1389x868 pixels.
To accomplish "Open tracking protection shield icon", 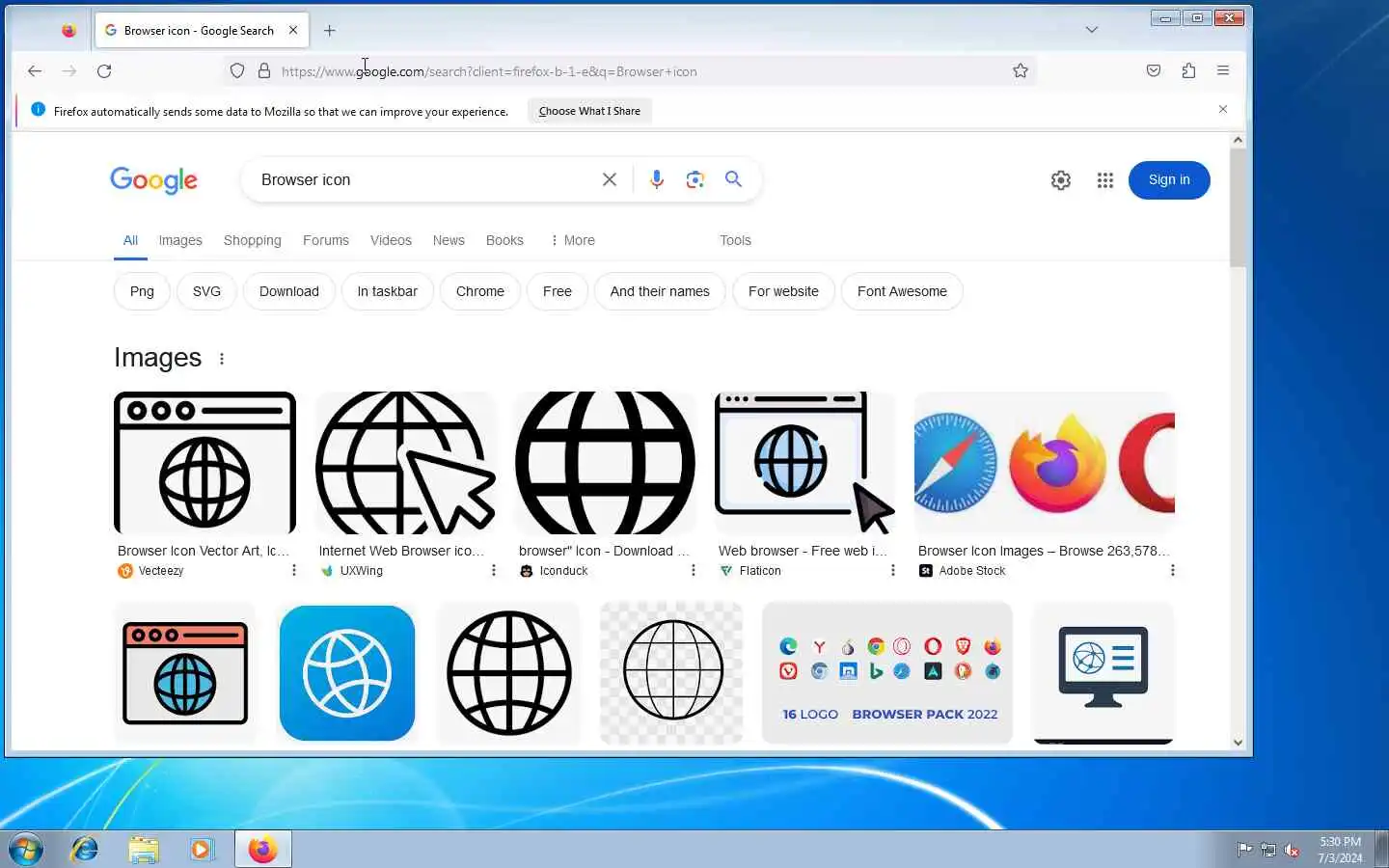I will 237,70.
